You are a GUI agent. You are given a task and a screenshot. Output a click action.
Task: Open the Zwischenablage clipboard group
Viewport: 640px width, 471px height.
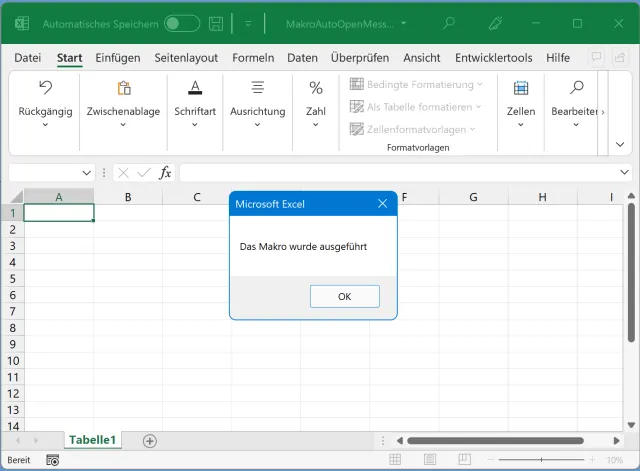click(x=123, y=103)
